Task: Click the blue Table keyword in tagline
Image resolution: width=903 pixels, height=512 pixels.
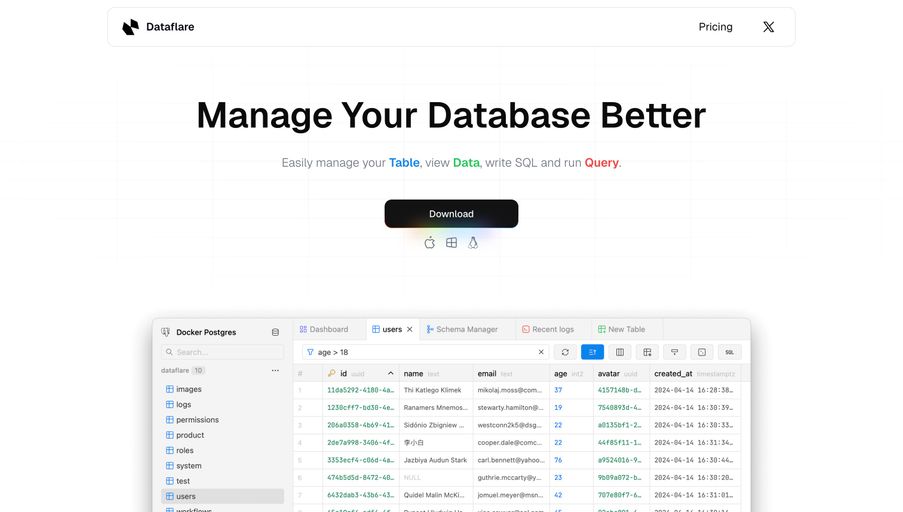Action: (x=404, y=163)
